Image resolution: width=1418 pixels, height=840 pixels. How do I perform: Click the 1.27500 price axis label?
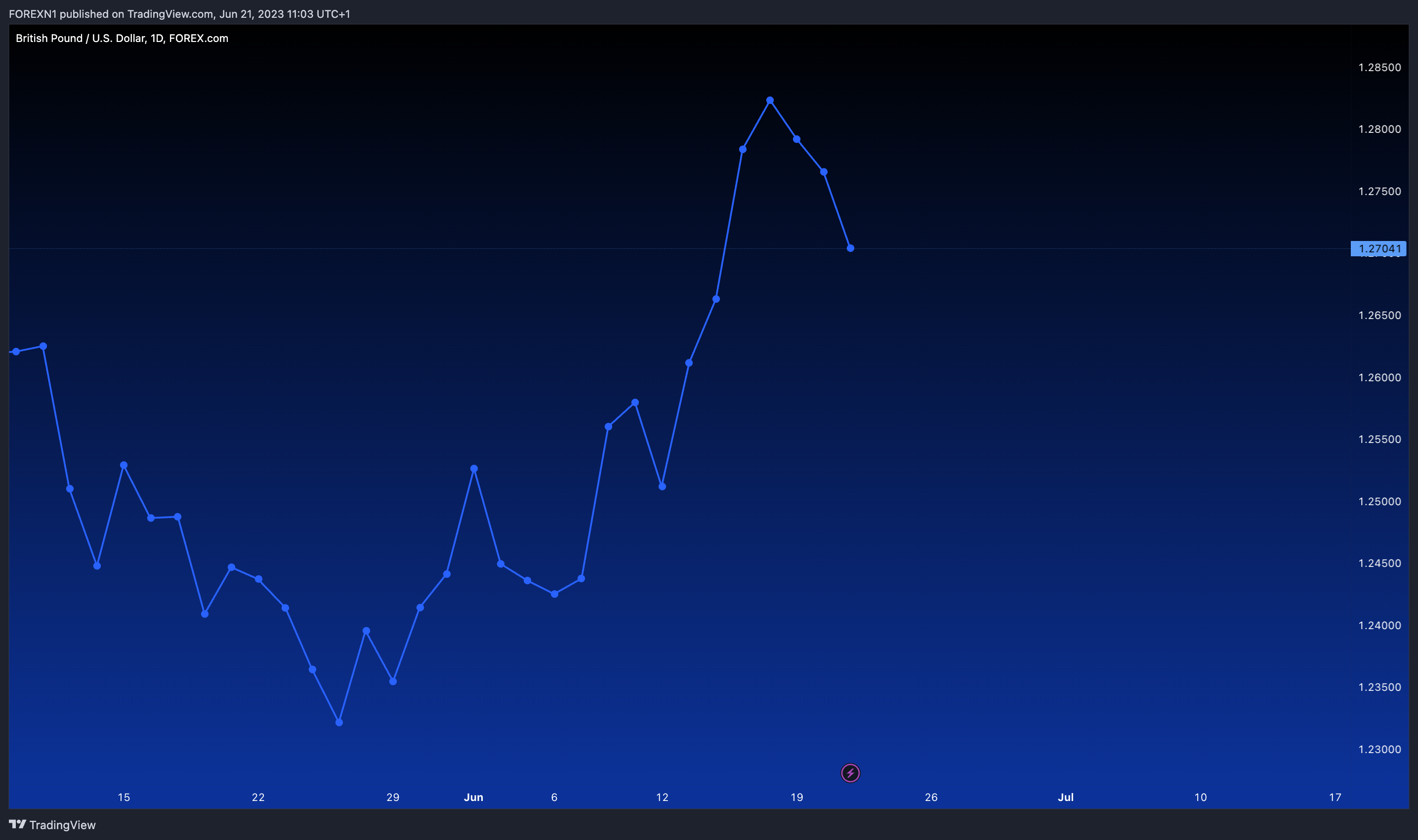(1379, 191)
